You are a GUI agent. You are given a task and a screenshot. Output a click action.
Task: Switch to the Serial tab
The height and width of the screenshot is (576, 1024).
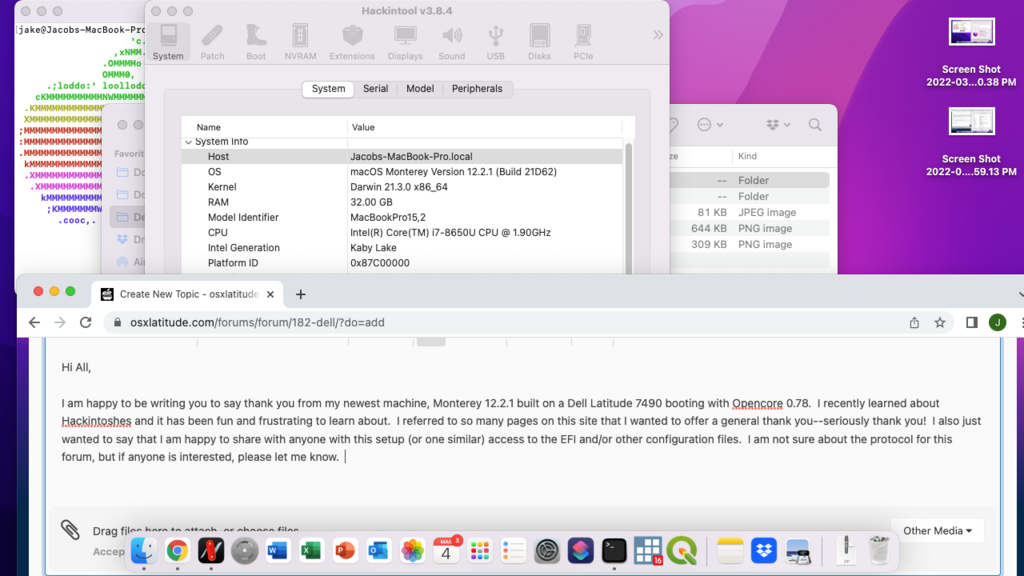pos(375,89)
